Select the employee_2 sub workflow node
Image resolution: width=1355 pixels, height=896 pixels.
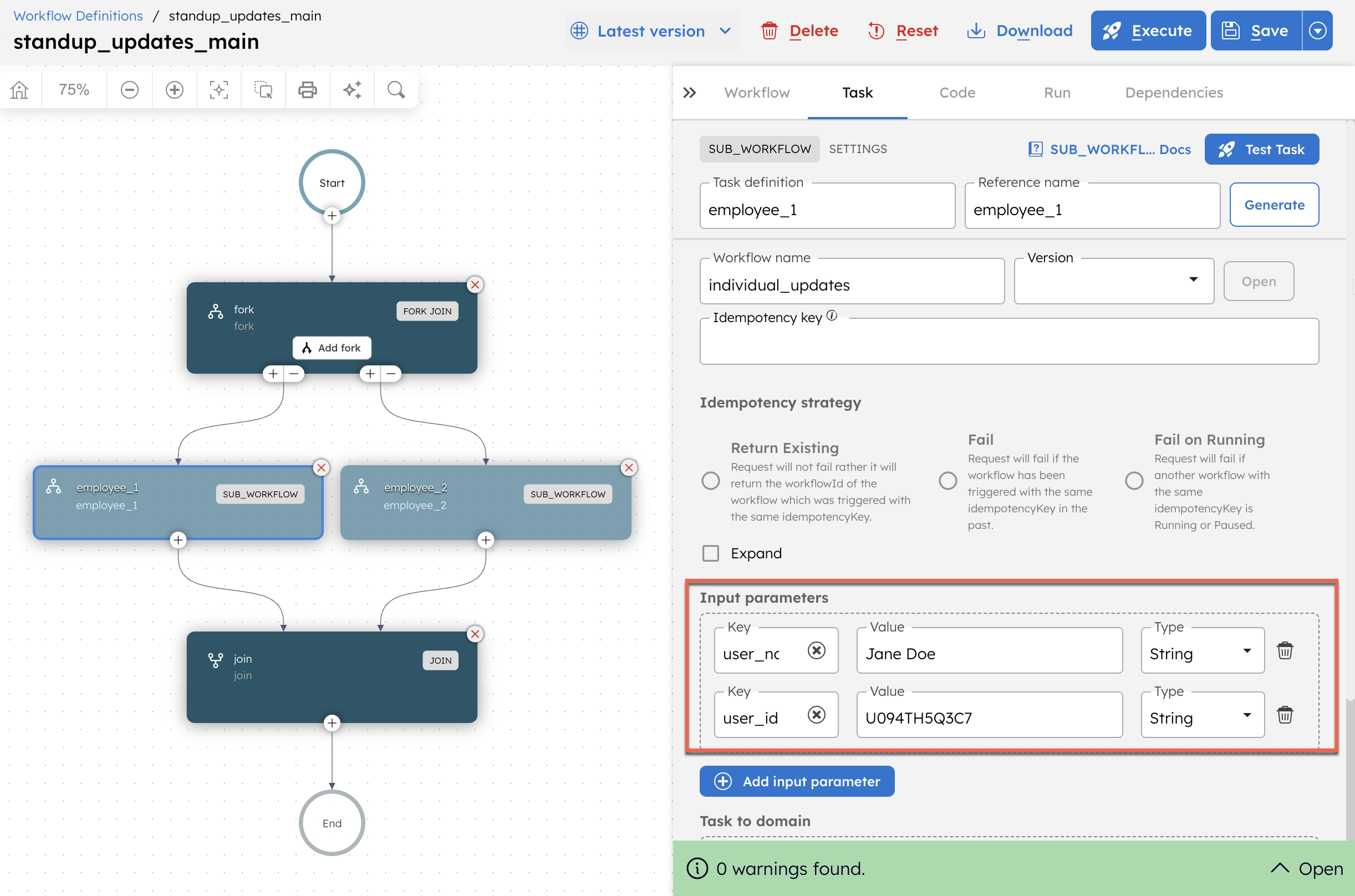(x=486, y=502)
